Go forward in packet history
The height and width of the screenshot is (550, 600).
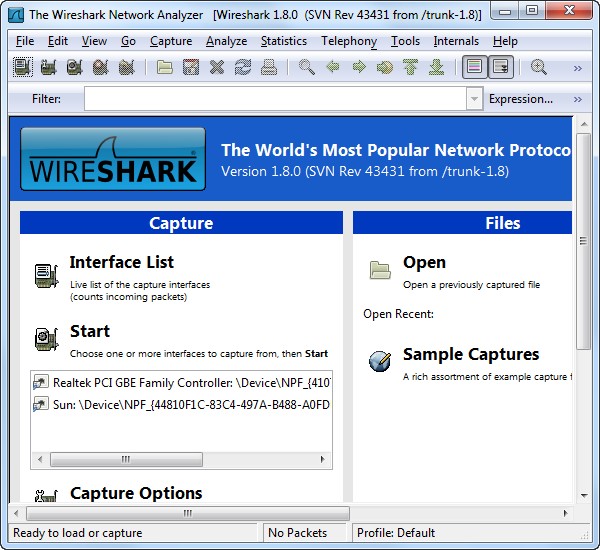(359, 67)
